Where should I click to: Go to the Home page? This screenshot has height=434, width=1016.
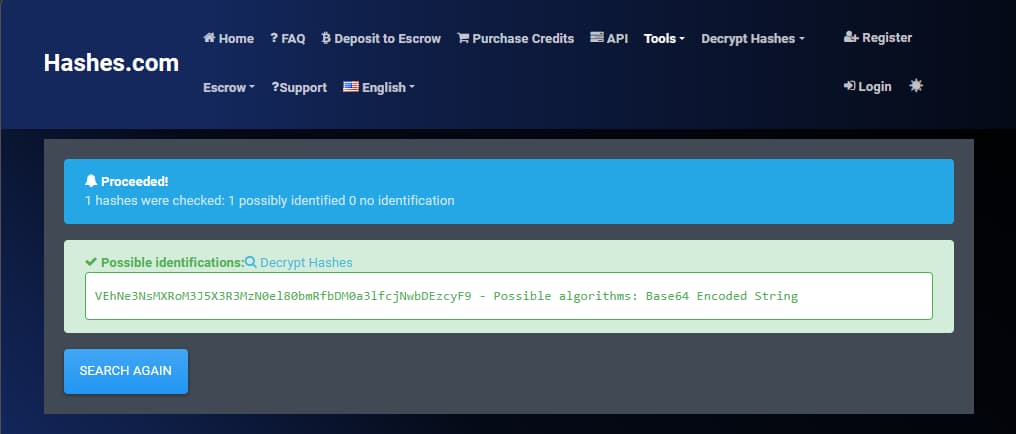tap(228, 38)
